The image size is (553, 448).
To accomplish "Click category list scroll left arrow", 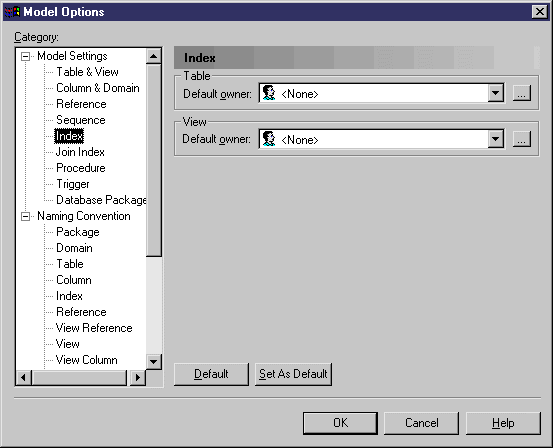I will point(24,378).
